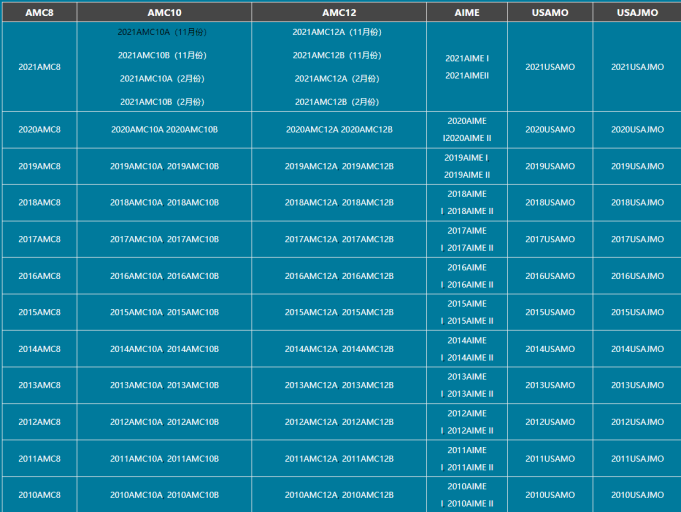Open 2021AMC10A (2月份) link

162,79
